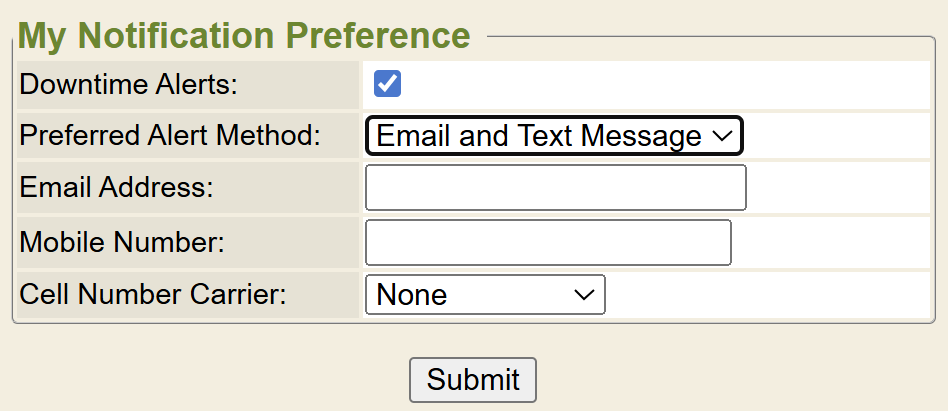Viewport: 948px width, 411px height.
Task: Click the "Preferred Alert Method:" label
Action: pos(170,136)
